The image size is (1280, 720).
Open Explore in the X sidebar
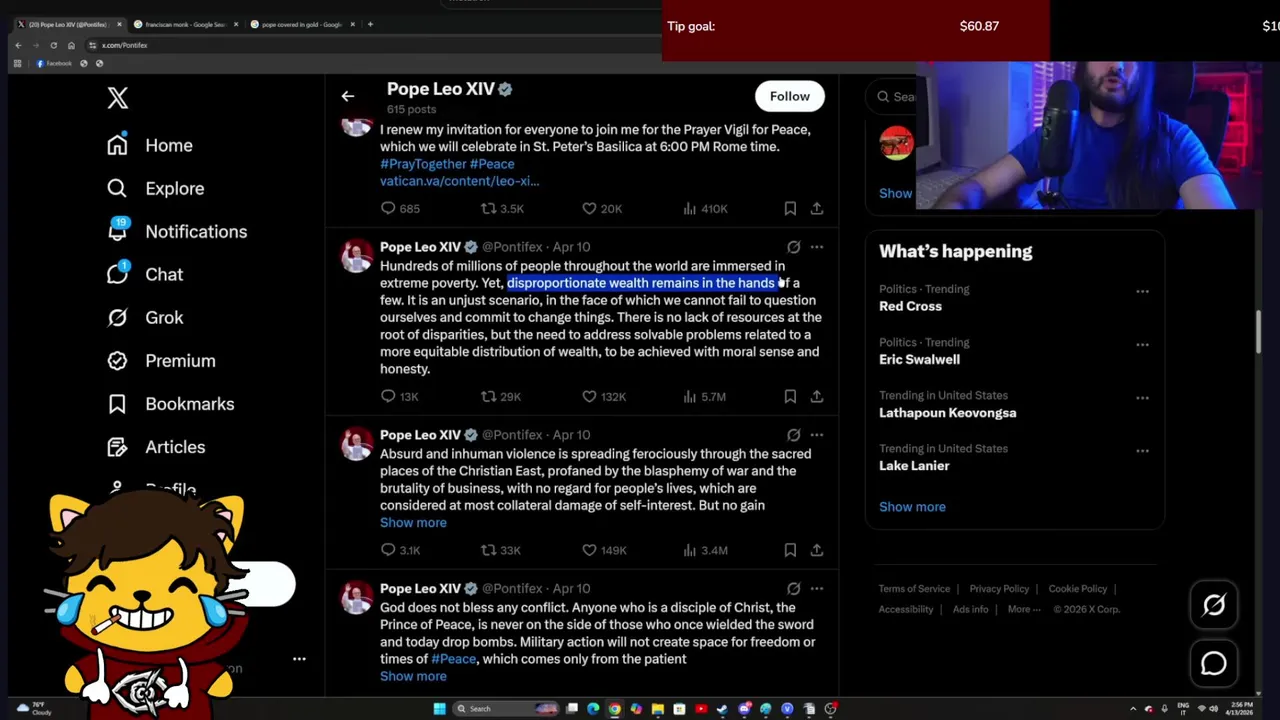click(x=155, y=188)
